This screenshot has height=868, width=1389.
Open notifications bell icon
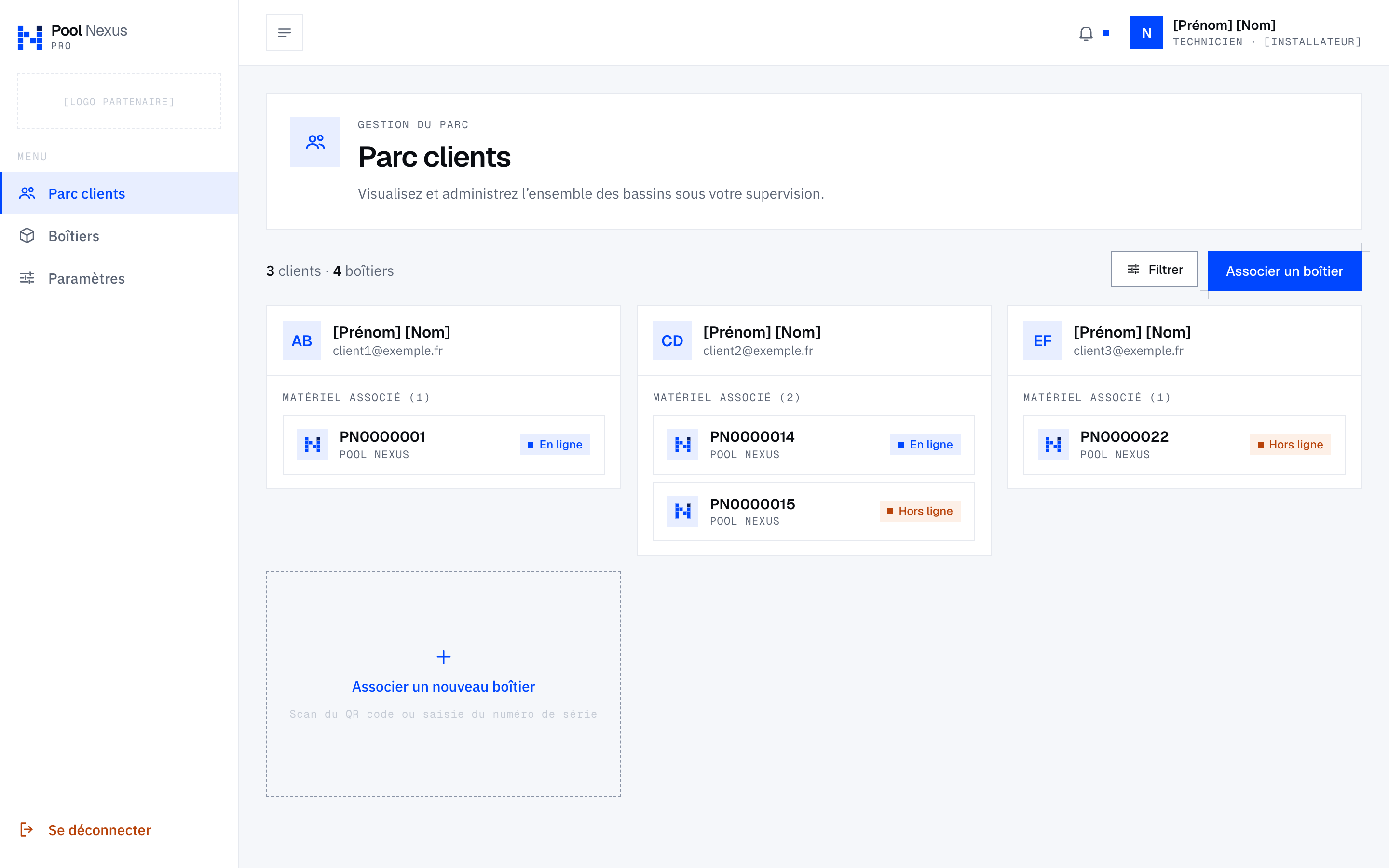pos(1085,33)
